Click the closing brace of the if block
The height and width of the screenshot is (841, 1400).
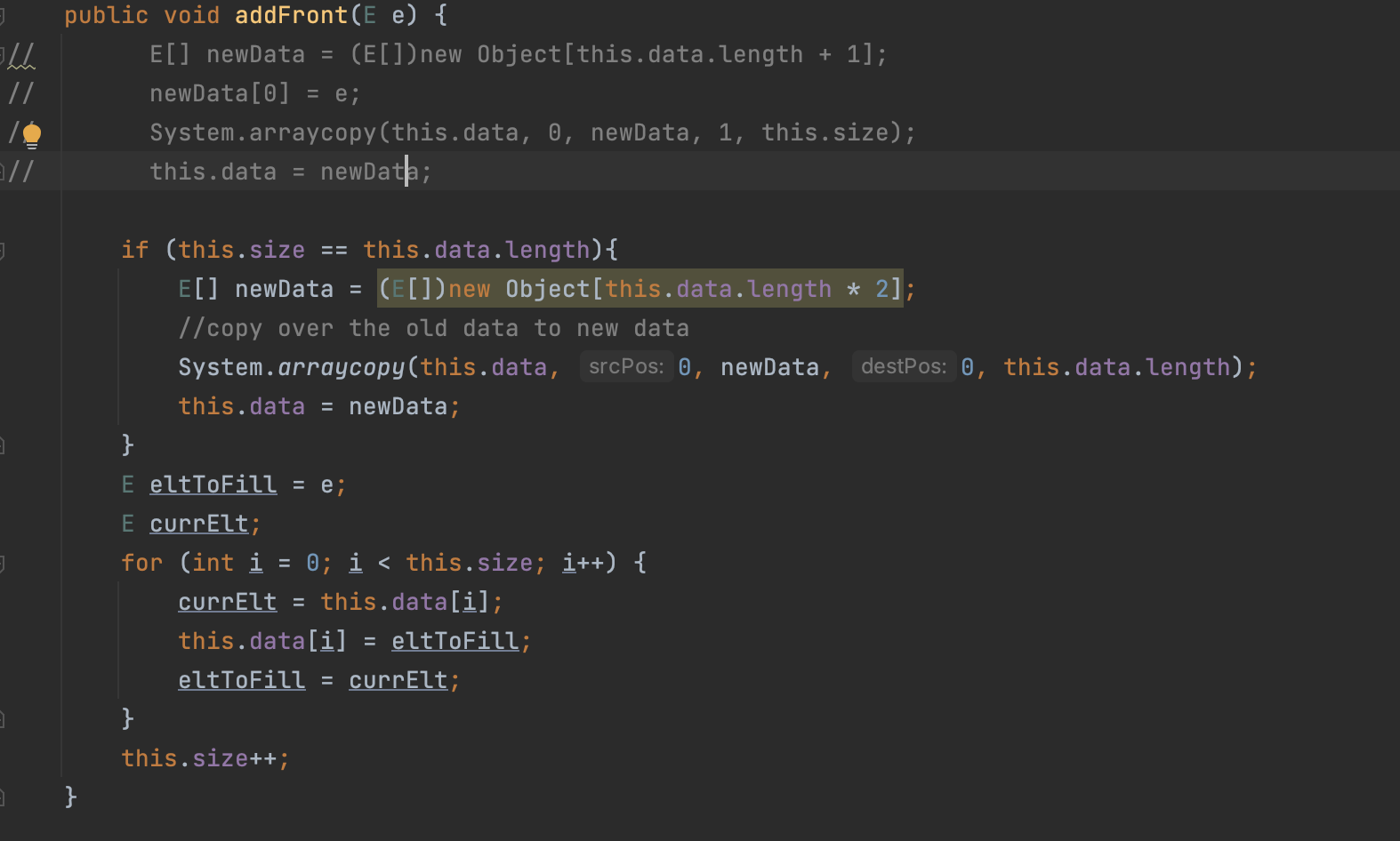click(127, 445)
